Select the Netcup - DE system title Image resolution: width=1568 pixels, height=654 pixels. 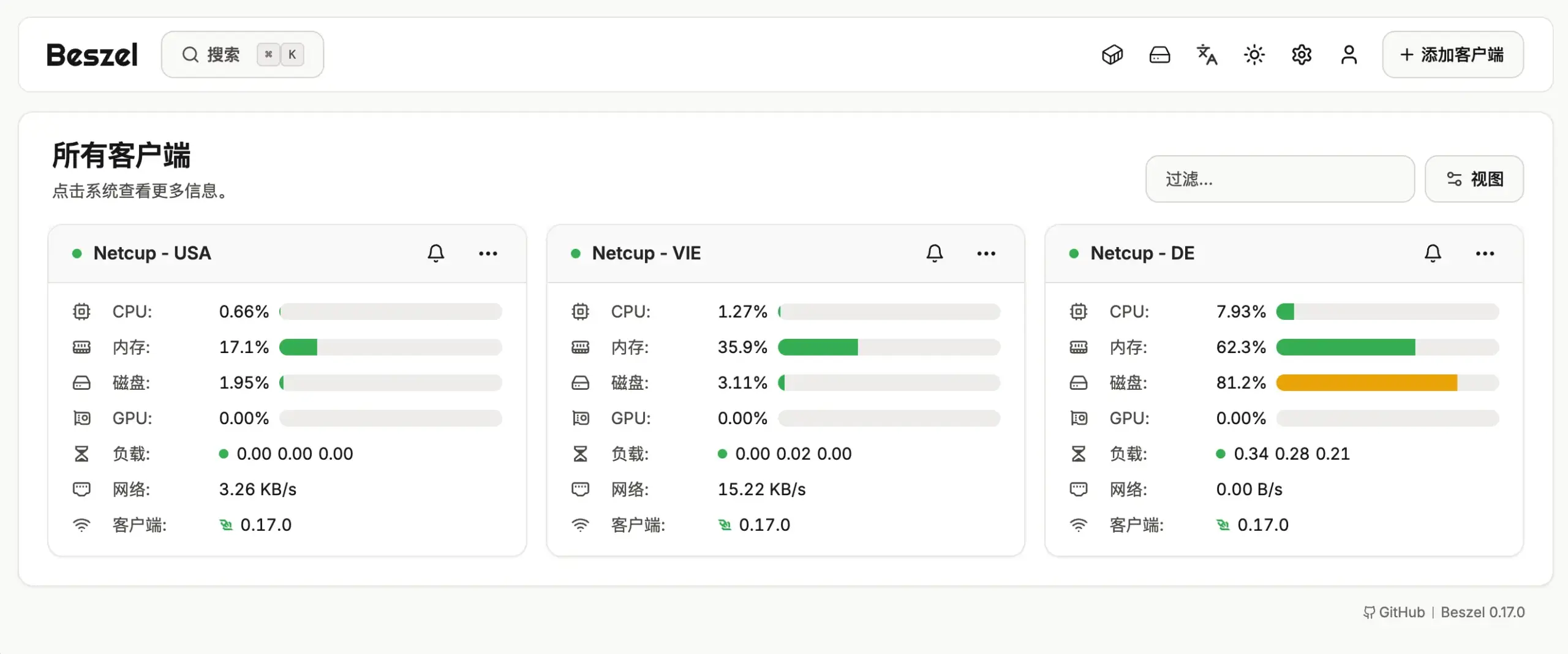tap(1142, 253)
